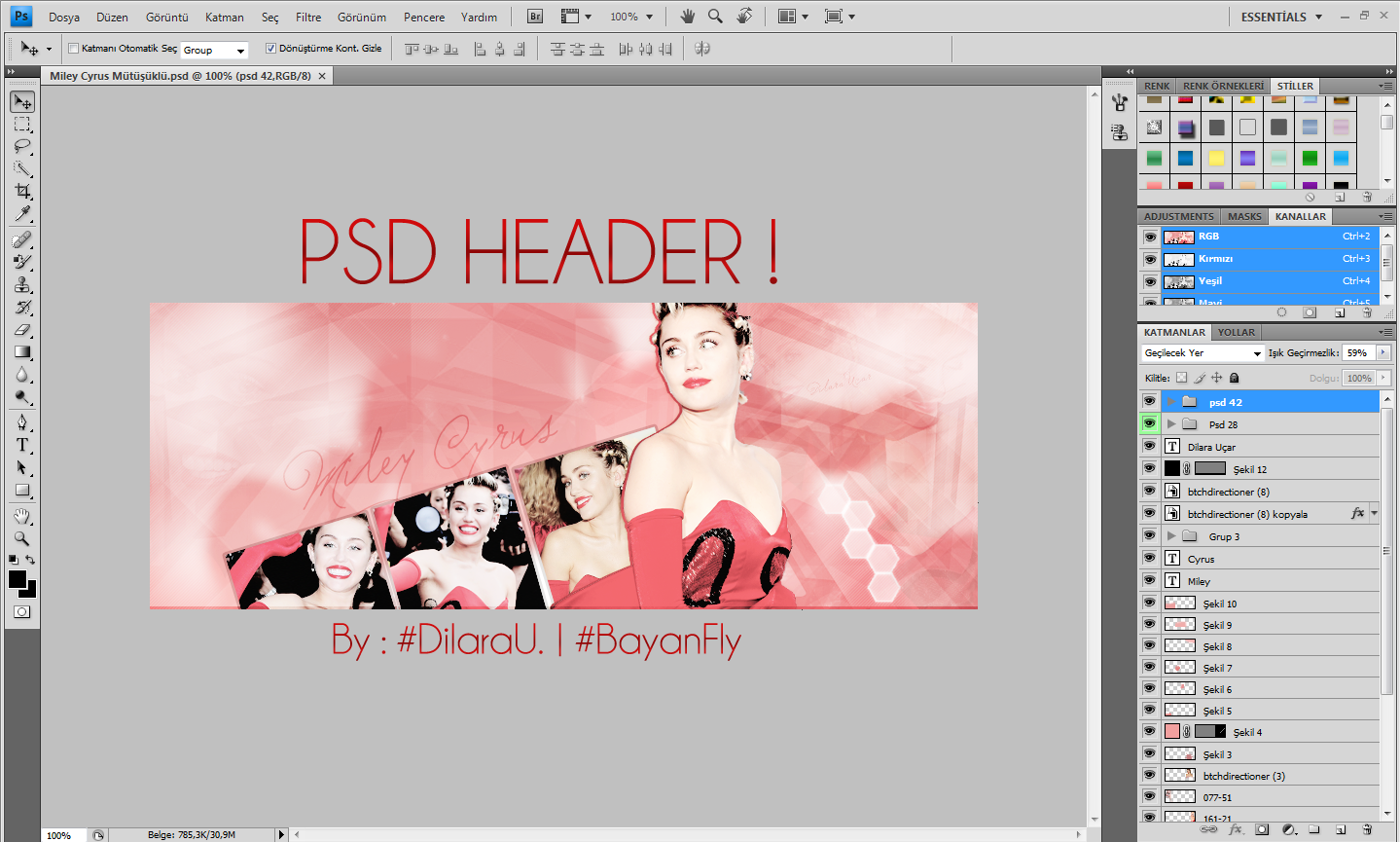Create a new layer button
The width and height of the screenshot is (1400, 842).
1341,830
